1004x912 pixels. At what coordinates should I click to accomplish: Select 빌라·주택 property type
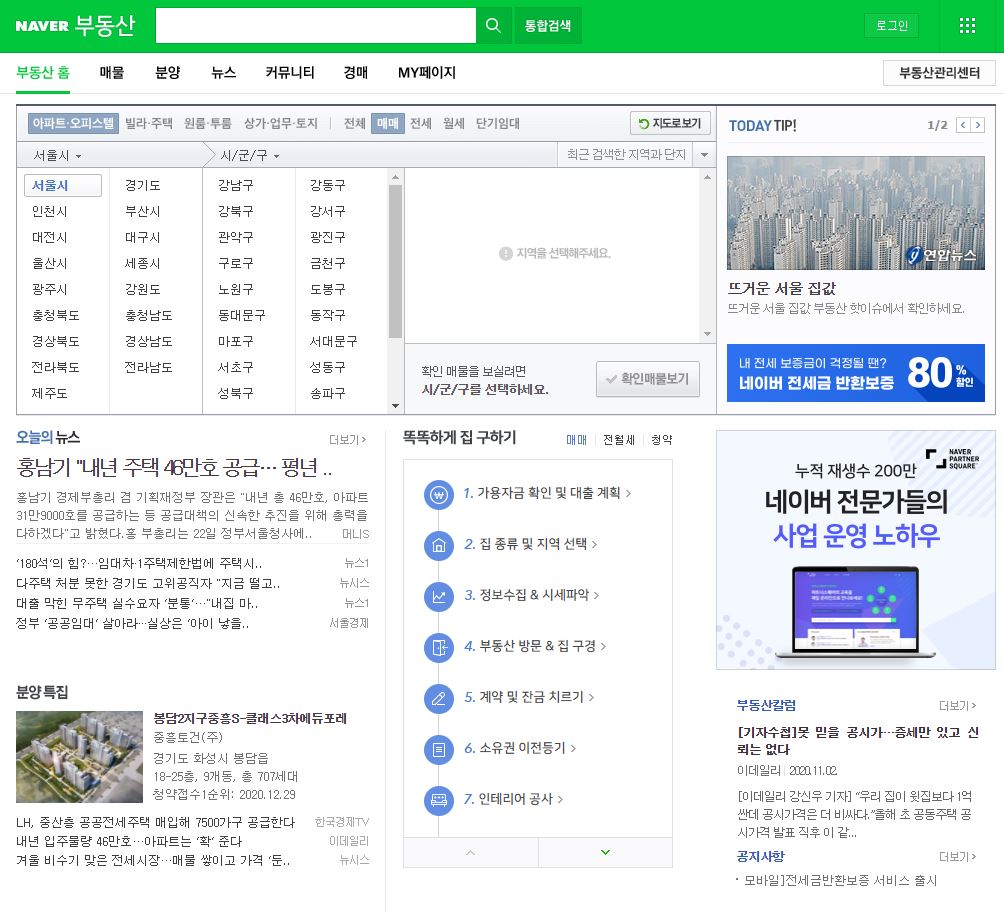click(x=149, y=123)
